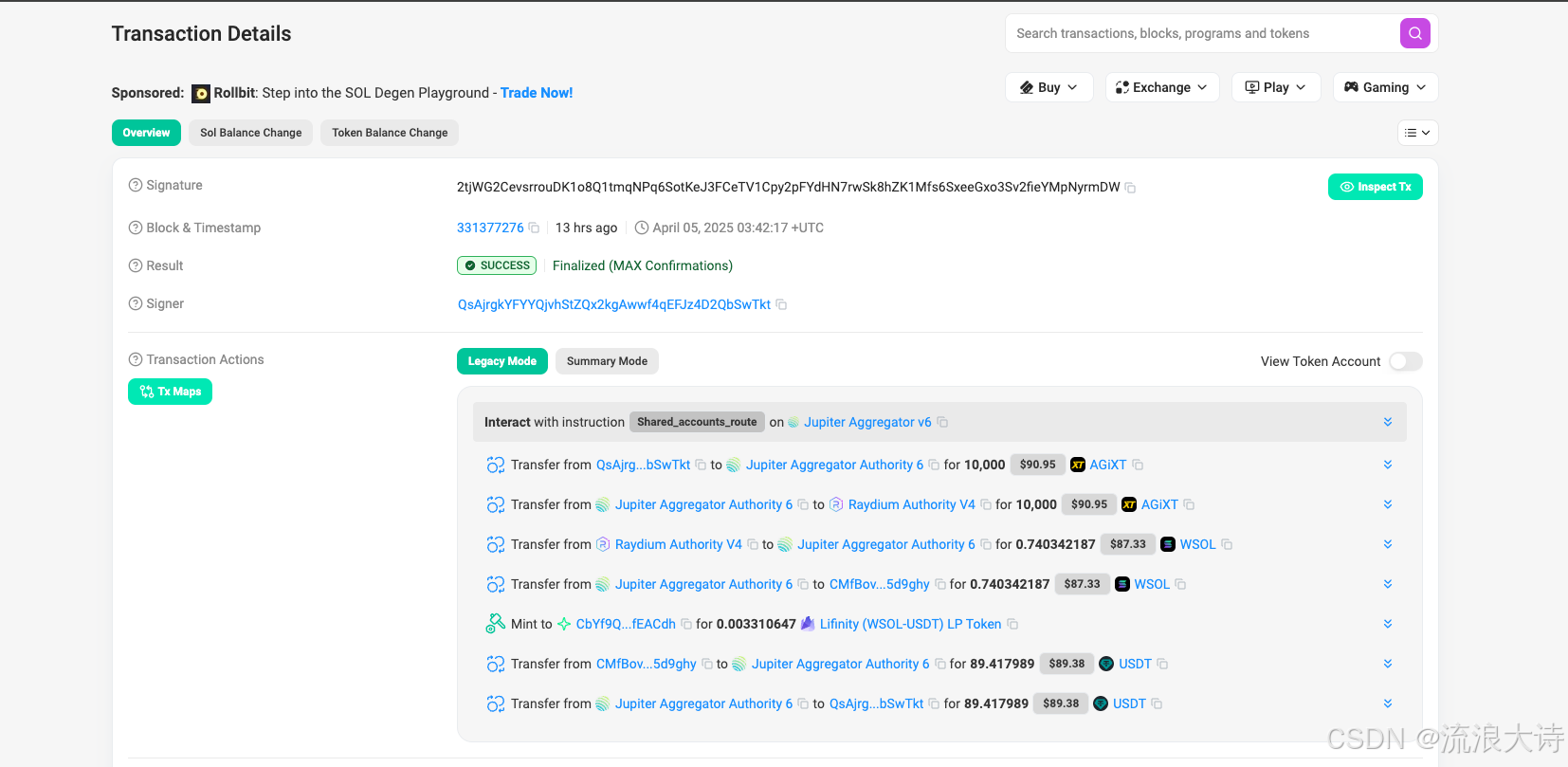The width and height of the screenshot is (1568, 767).
Task: Open the WSOL token link in third transfer
Action: click(1197, 544)
